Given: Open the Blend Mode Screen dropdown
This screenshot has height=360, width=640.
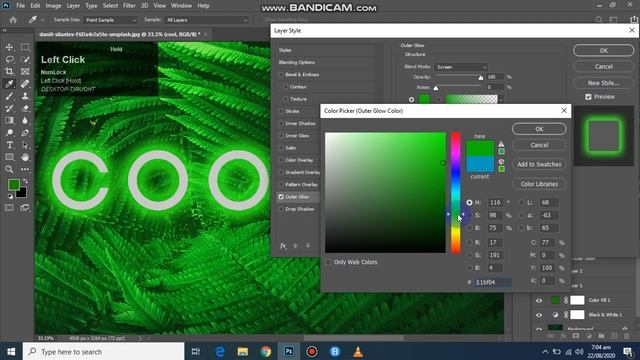Looking at the screenshot, I should tap(461, 67).
